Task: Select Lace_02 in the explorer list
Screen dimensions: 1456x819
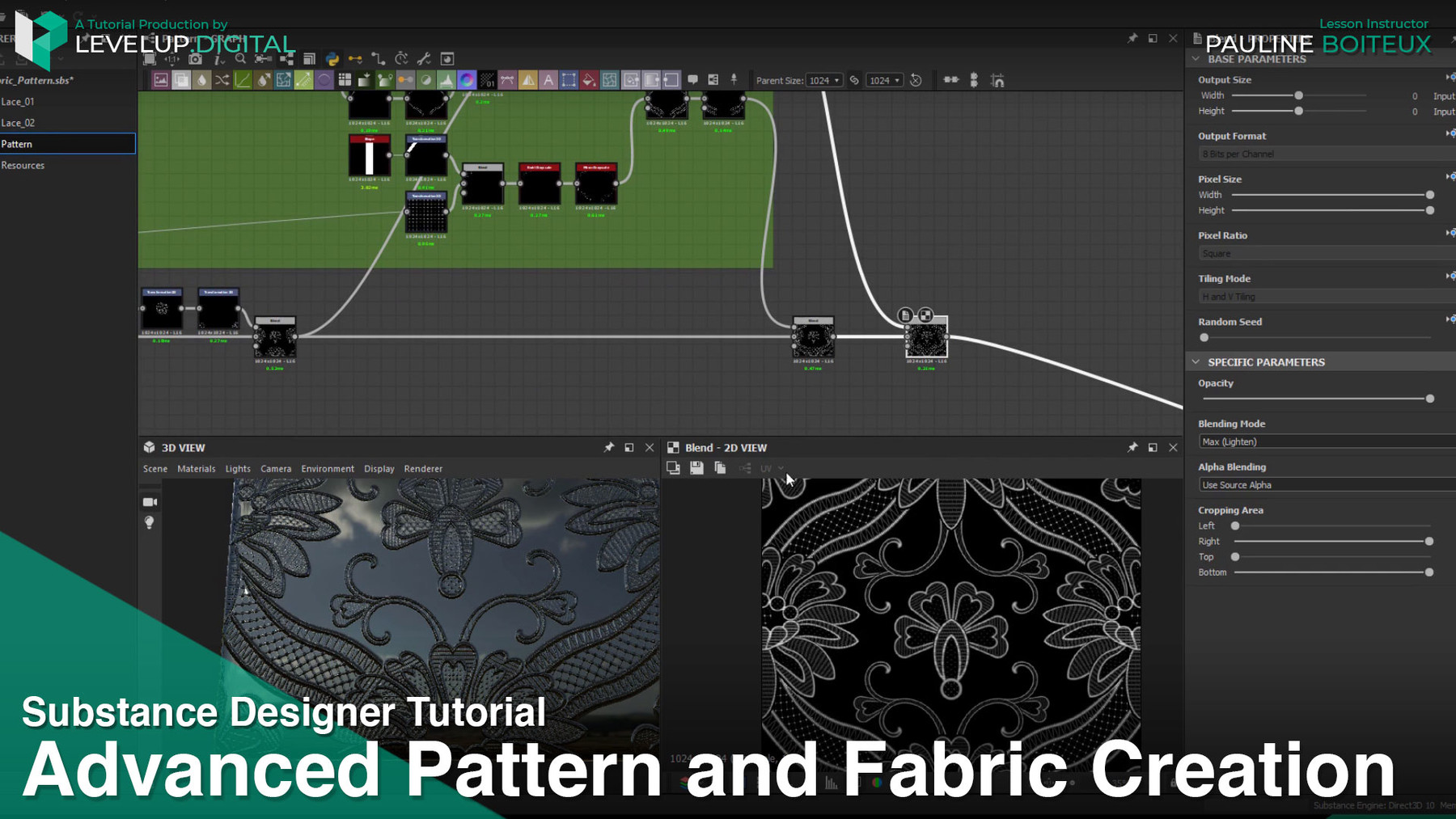Action: click(19, 122)
